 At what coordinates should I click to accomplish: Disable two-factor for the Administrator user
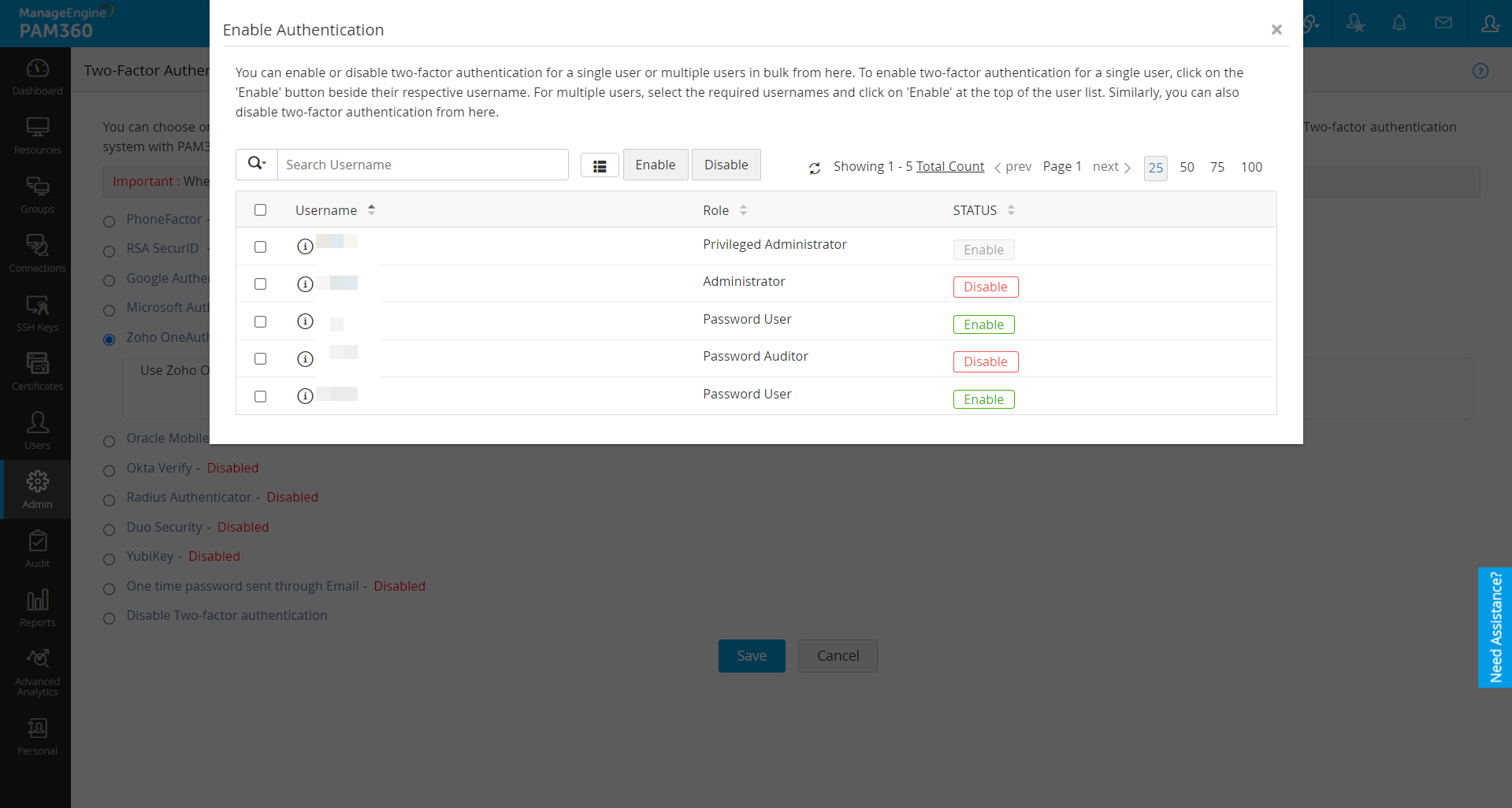(986, 287)
